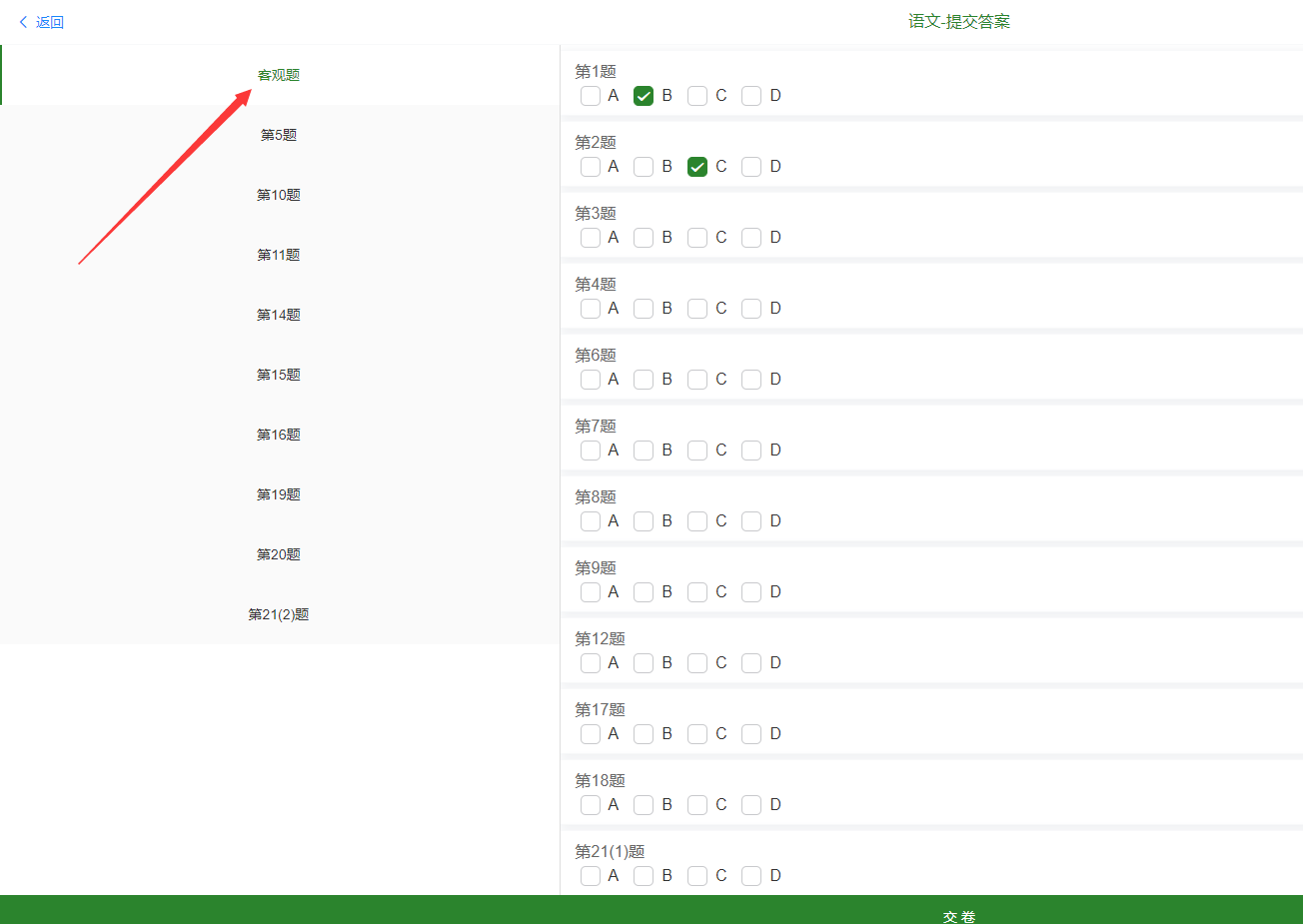Choose option A for 第18题
The height and width of the screenshot is (924, 1303).
[591, 805]
